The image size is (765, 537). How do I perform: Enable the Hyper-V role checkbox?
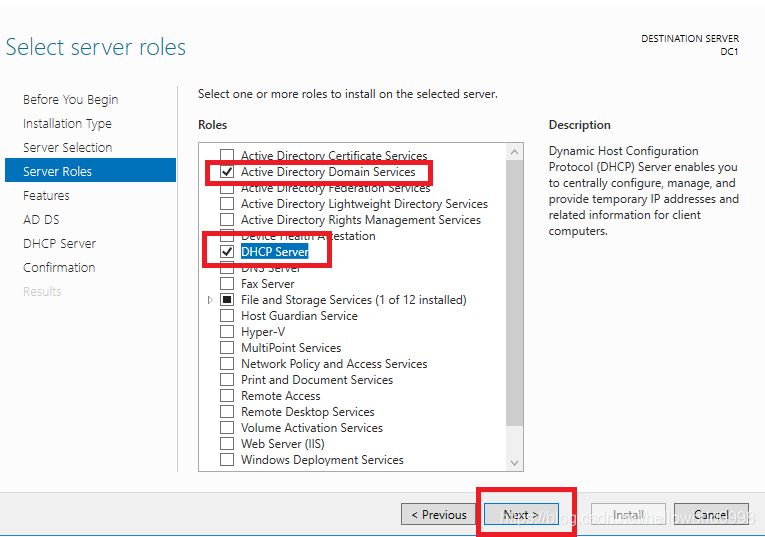click(x=227, y=332)
